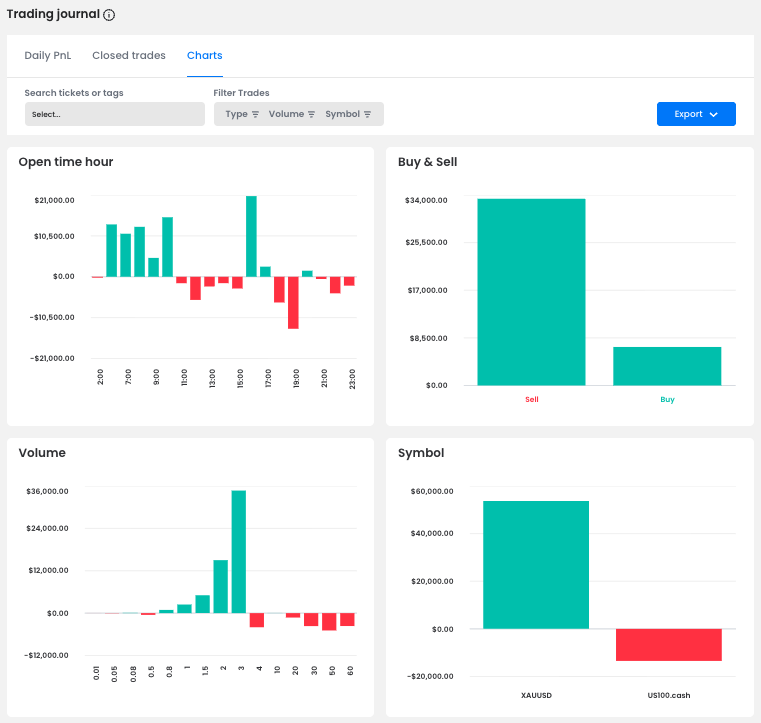The image size is (761, 723).
Task: Open the Closed trades tab
Action: coord(129,56)
